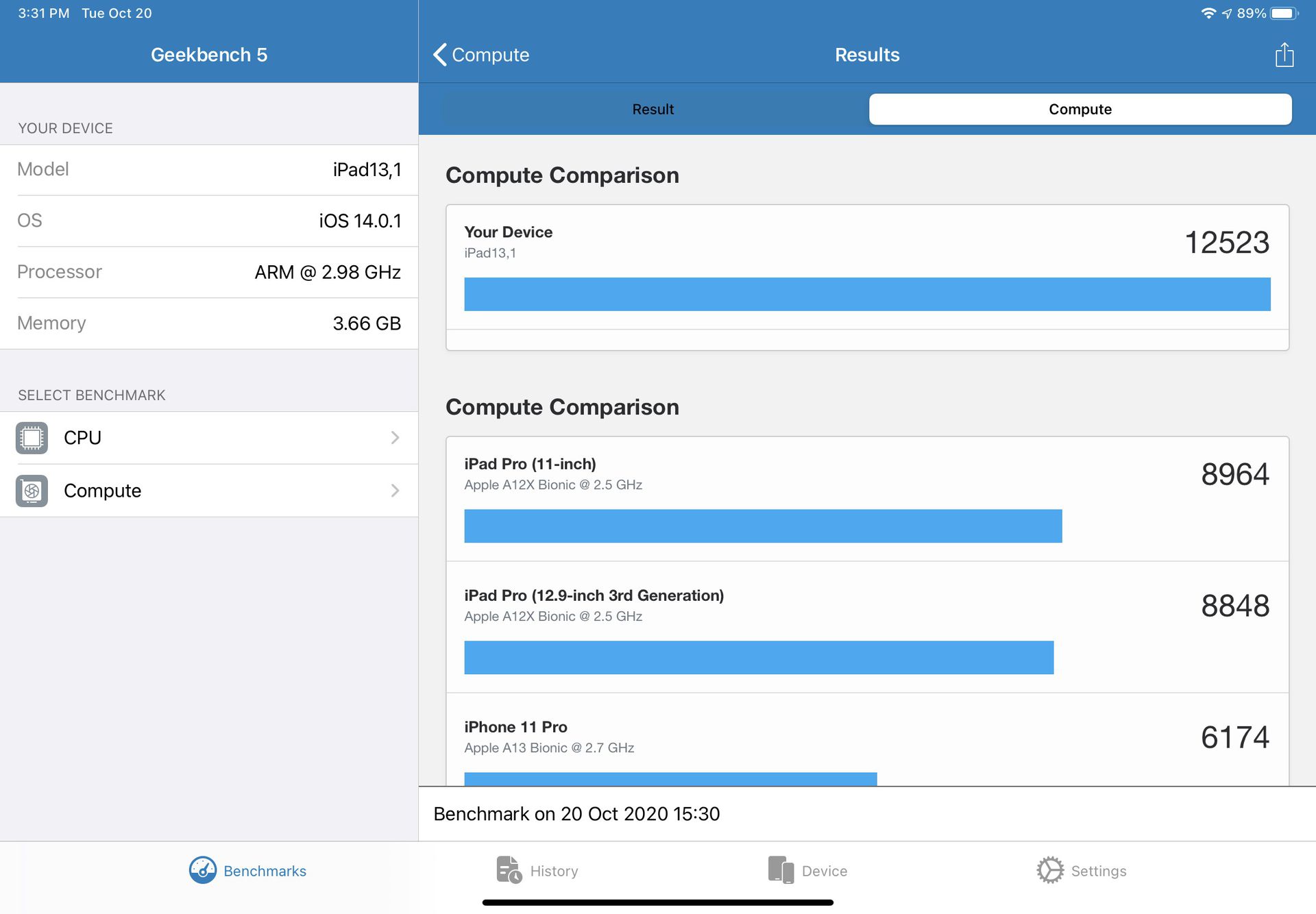The width and height of the screenshot is (1316, 914).
Task: Tap the score '8964'
Action: (x=1235, y=474)
